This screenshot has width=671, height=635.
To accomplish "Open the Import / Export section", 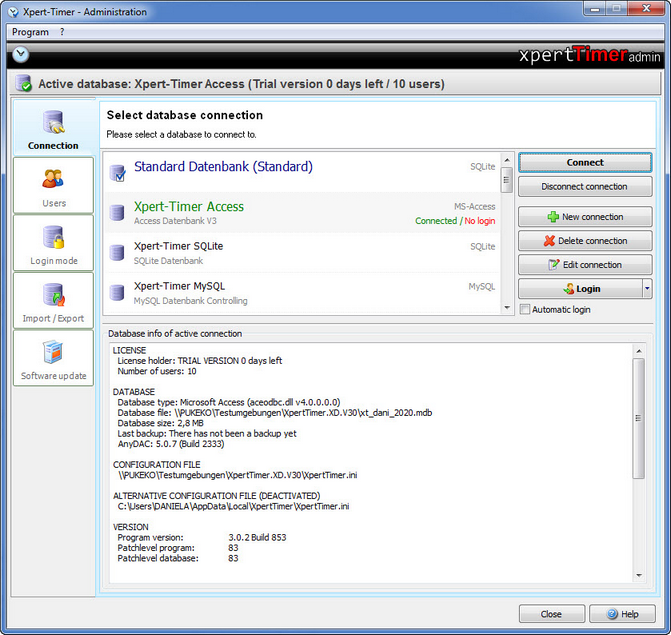I will pos(53,301).
